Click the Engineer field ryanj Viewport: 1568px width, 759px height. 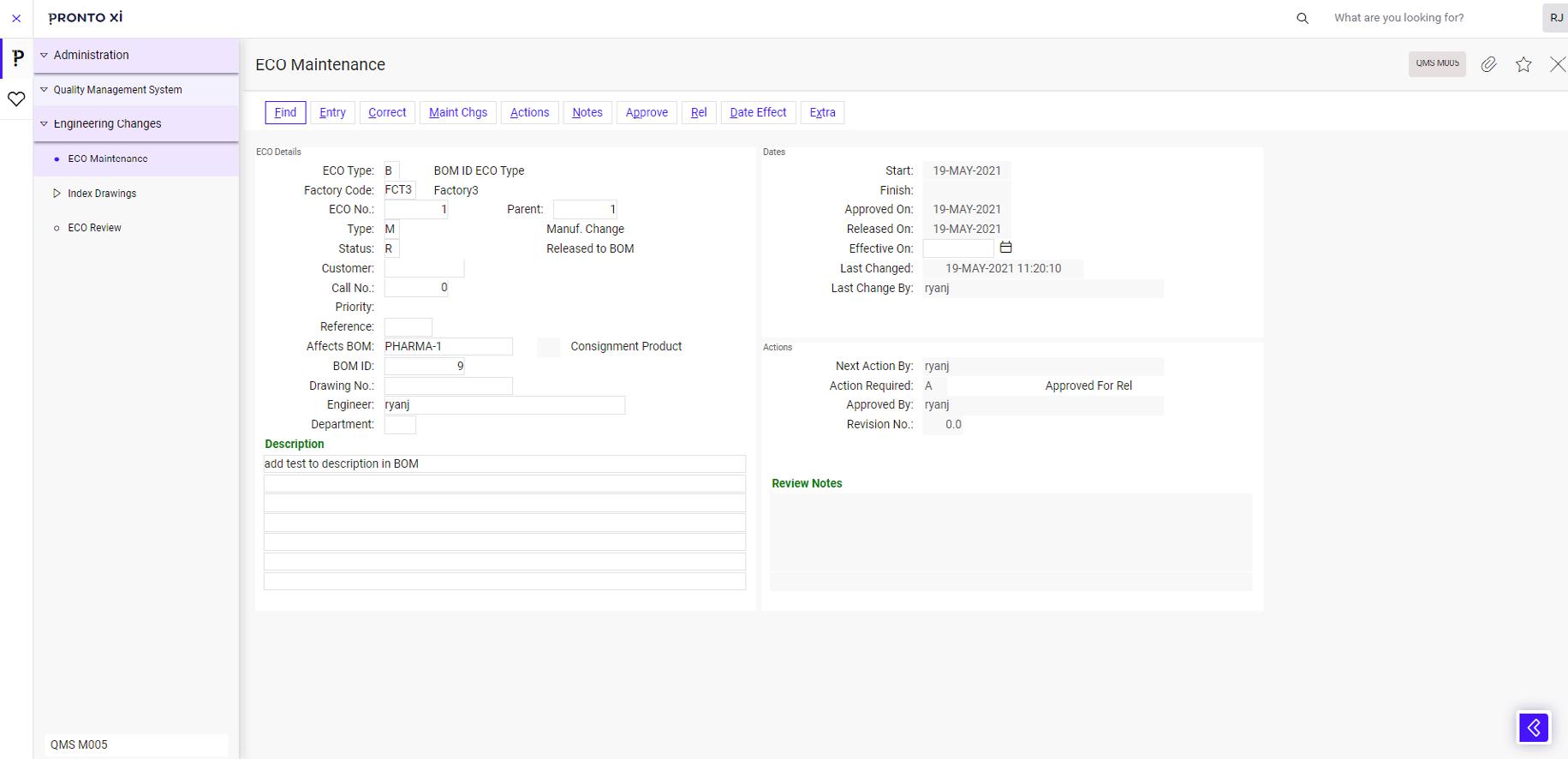click(504, 405)
